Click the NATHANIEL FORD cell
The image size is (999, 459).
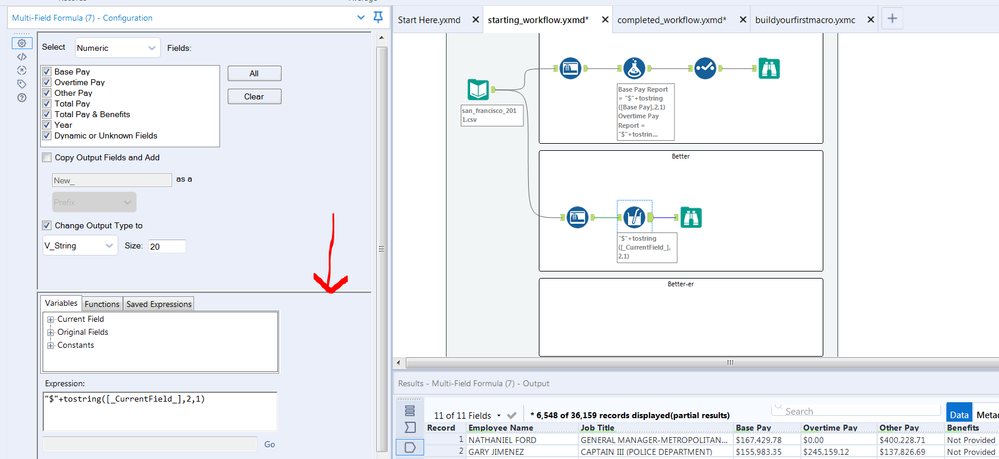(x=521, y=440)
